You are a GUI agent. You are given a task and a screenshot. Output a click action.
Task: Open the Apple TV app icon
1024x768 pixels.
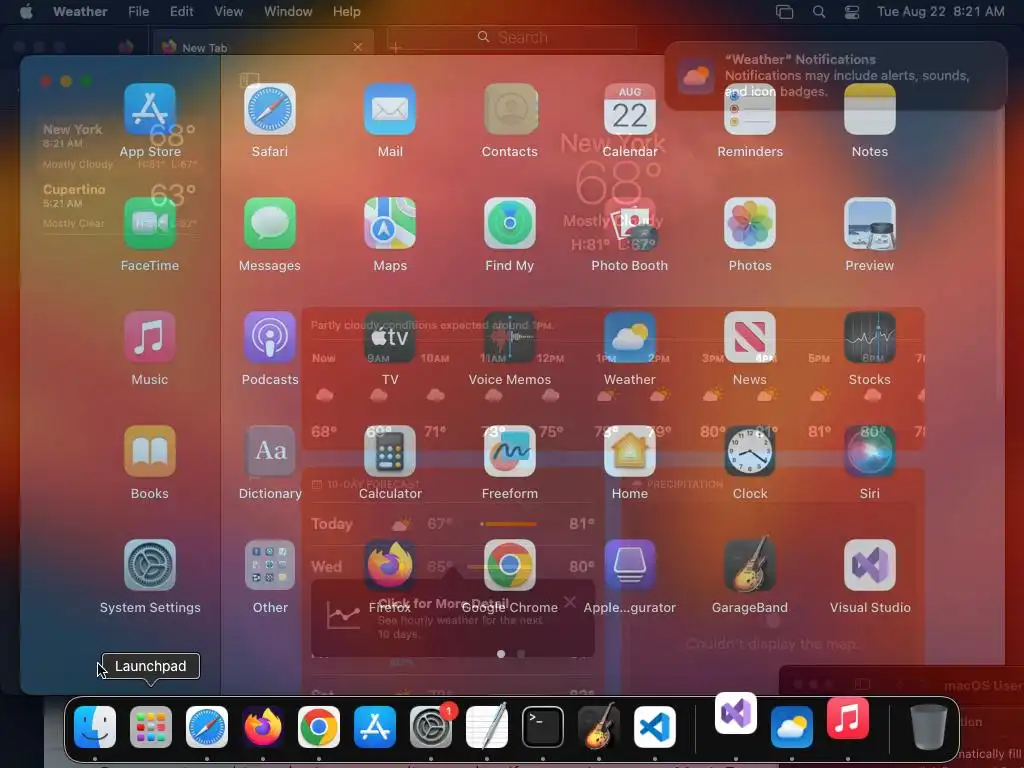tap(390, 337)
